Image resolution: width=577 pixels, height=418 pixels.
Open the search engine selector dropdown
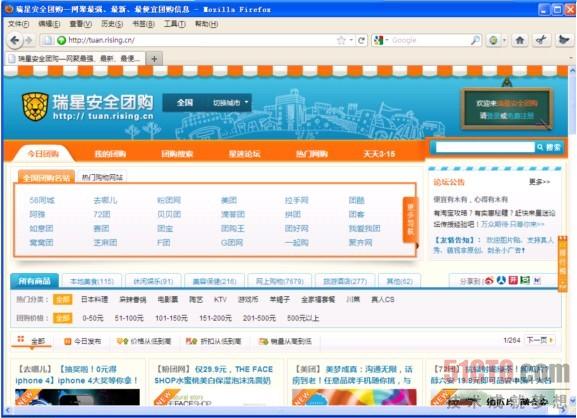(x=381, y=40)
